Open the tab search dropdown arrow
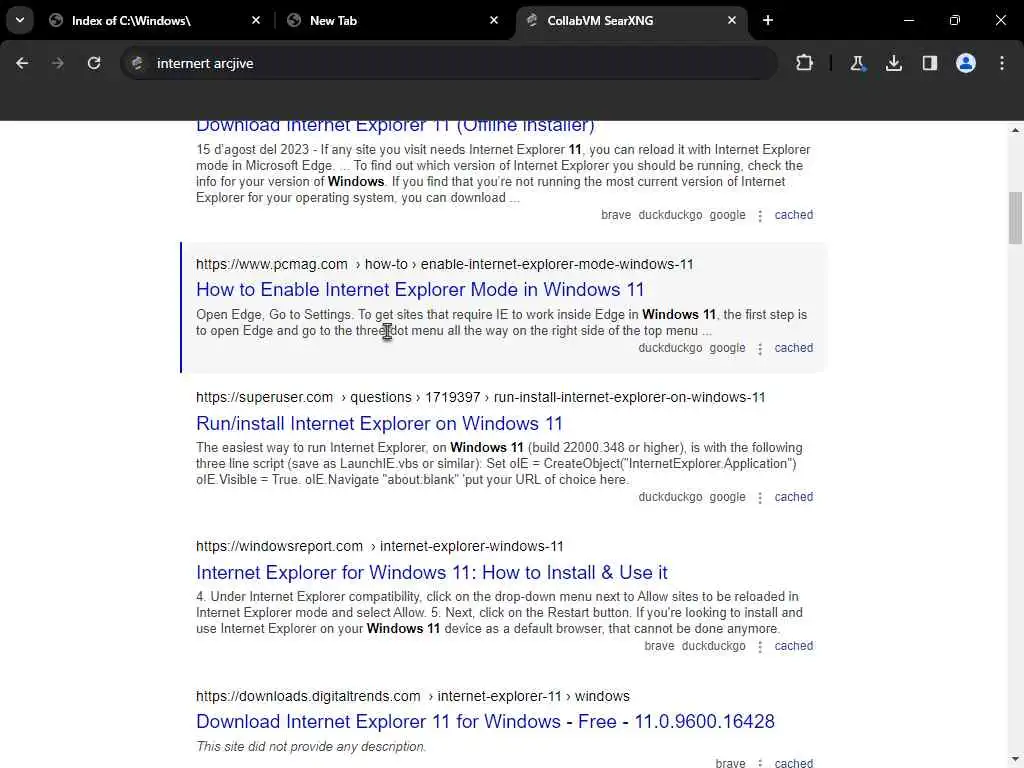 [x=20, y=20]
